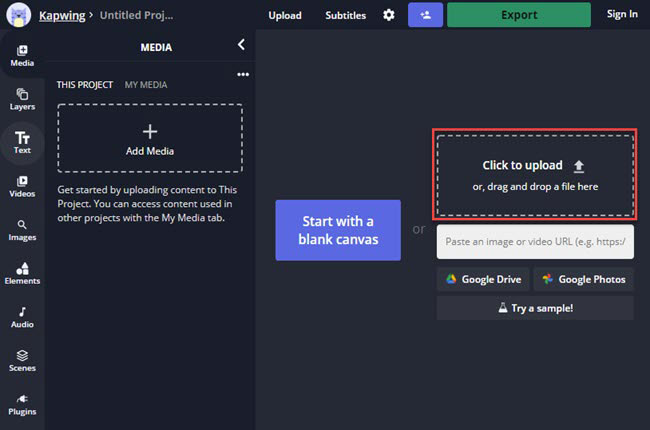Viewport: 650px width, 430px height.
Task: Open the Plugins panel
Action: pos(22,403)
